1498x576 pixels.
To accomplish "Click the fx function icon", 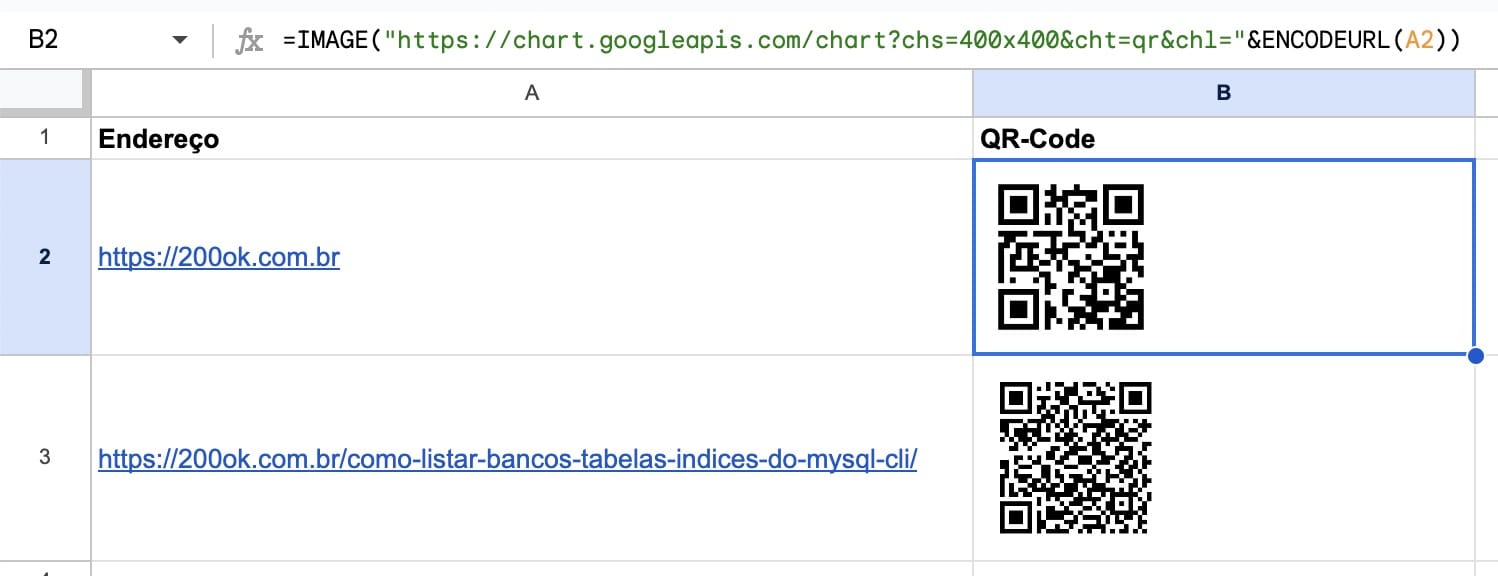I will click(249, 41).
